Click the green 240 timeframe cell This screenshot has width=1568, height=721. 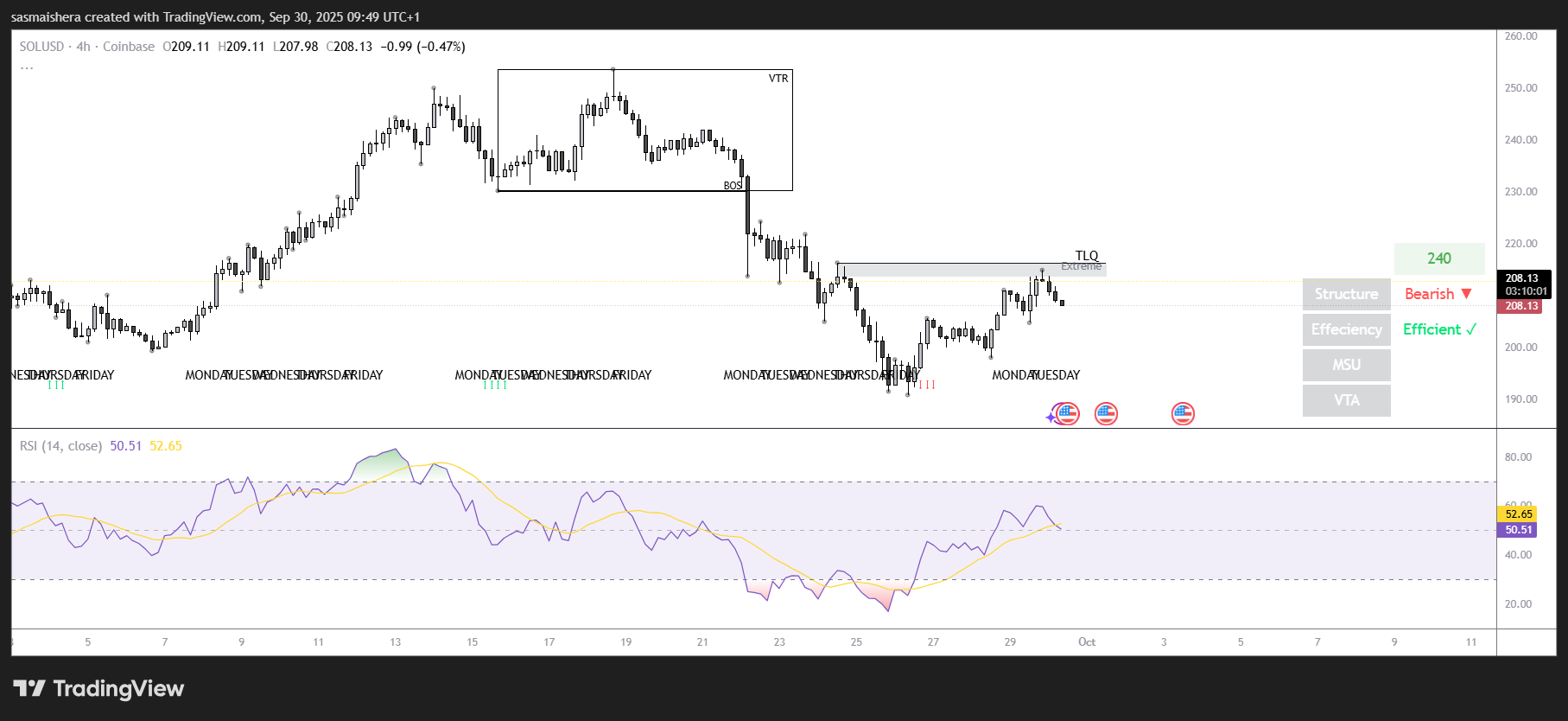pos(1438,258)
